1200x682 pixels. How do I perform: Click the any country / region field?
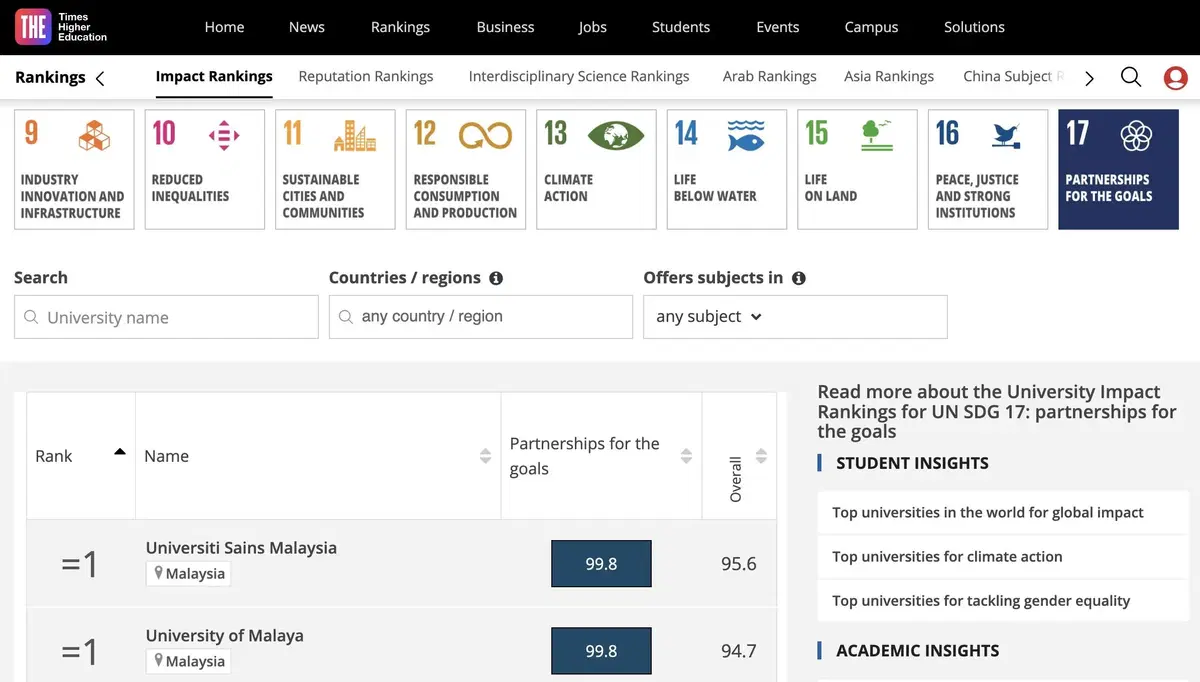[481, 317]
